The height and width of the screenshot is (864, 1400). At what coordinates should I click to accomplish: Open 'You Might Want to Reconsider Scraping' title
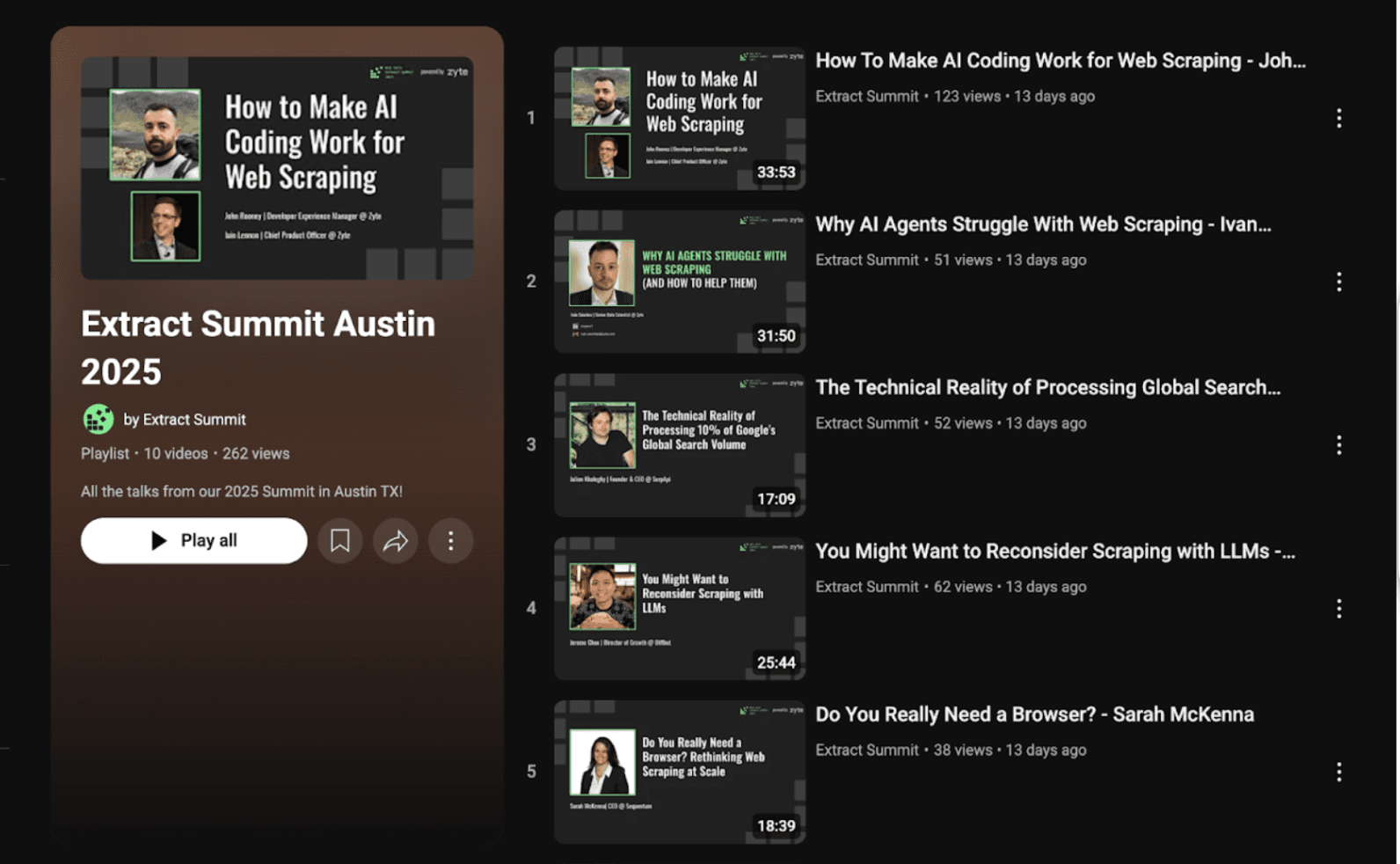coord(1054,552)
